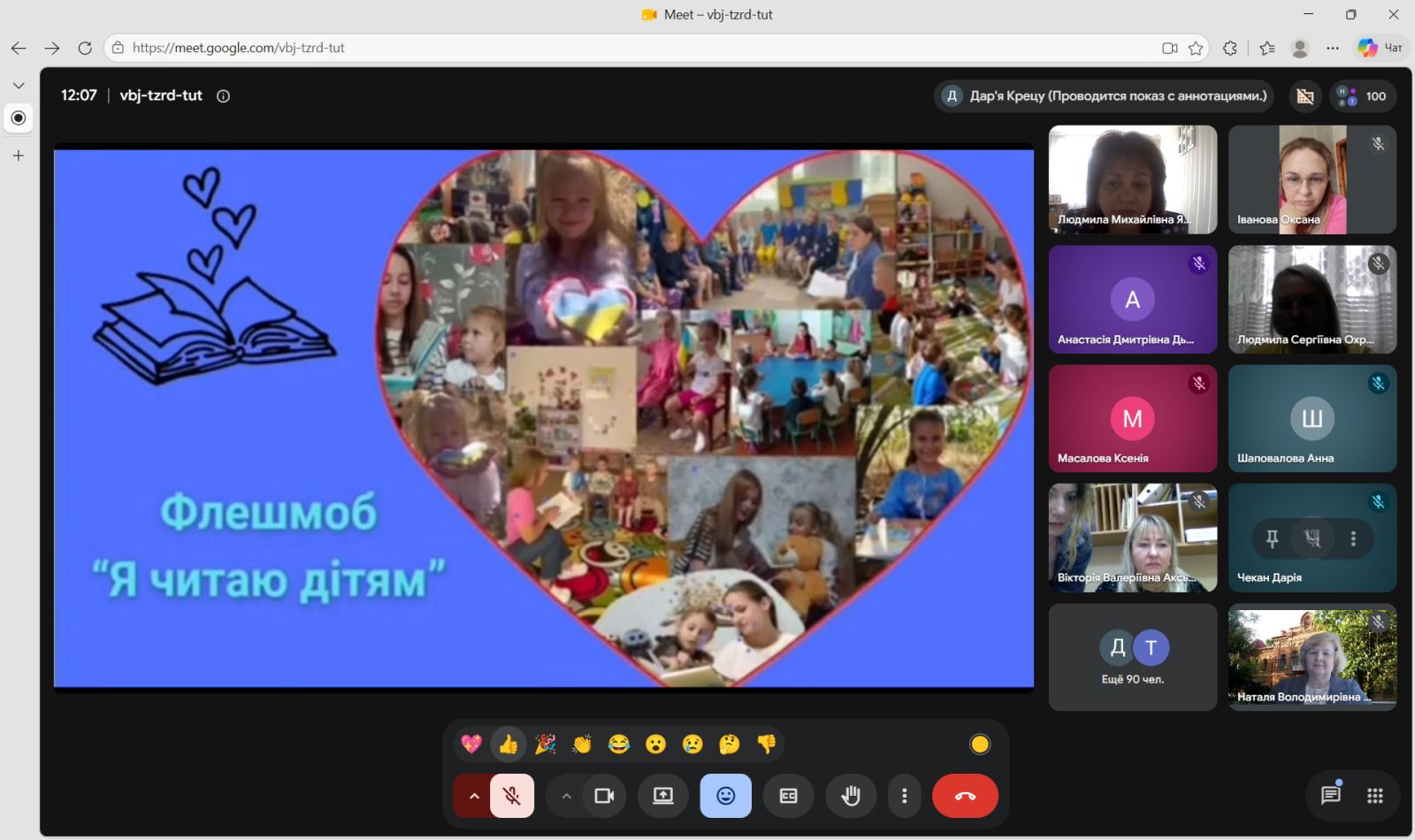
Task: Toggle the microphone mute button
Action: [x=511, y=796]
